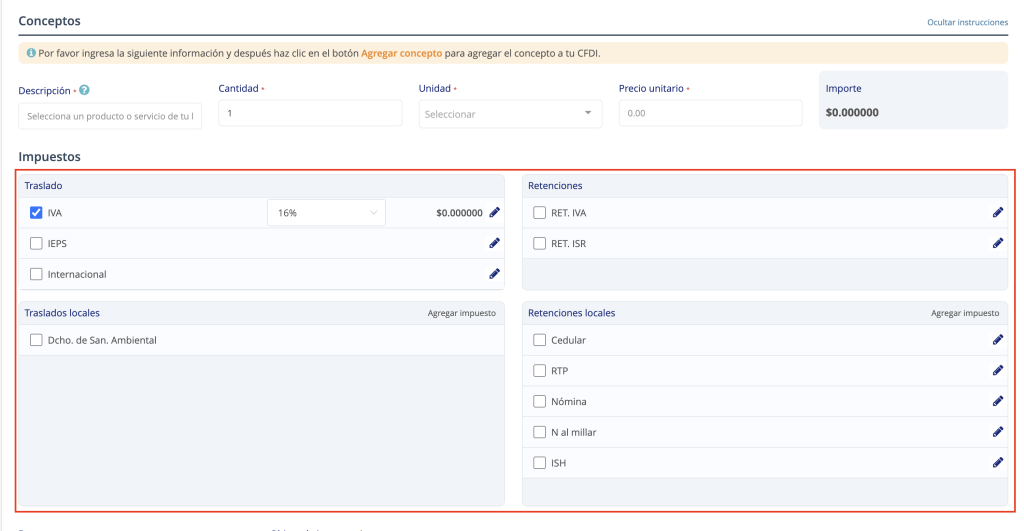Screen dimensions: 1024x531
Task: Enable the N al millar checkbox
Action: click(539, 432)
